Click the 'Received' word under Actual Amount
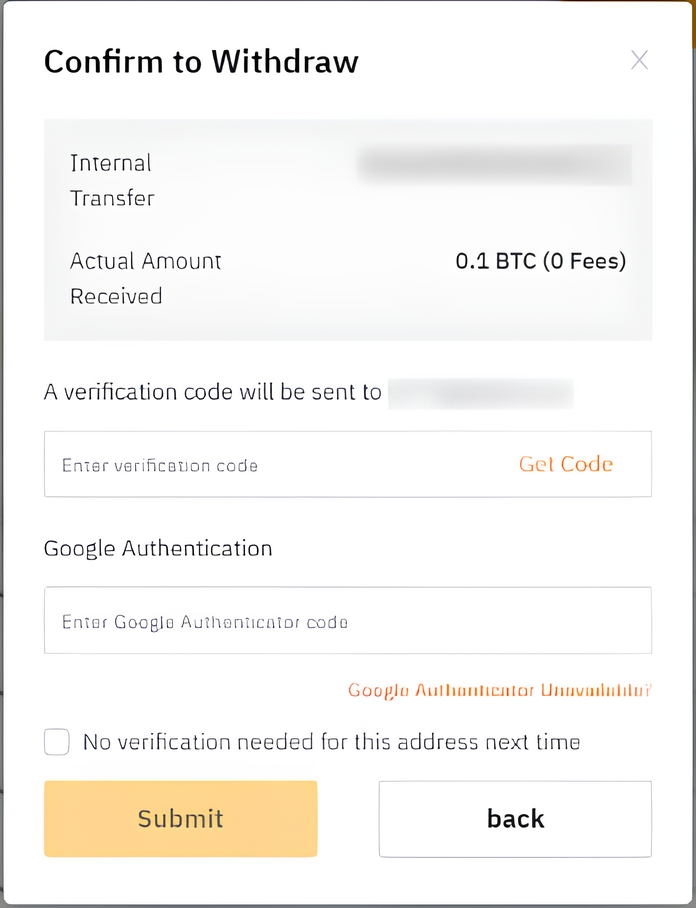 click(116, 296)
